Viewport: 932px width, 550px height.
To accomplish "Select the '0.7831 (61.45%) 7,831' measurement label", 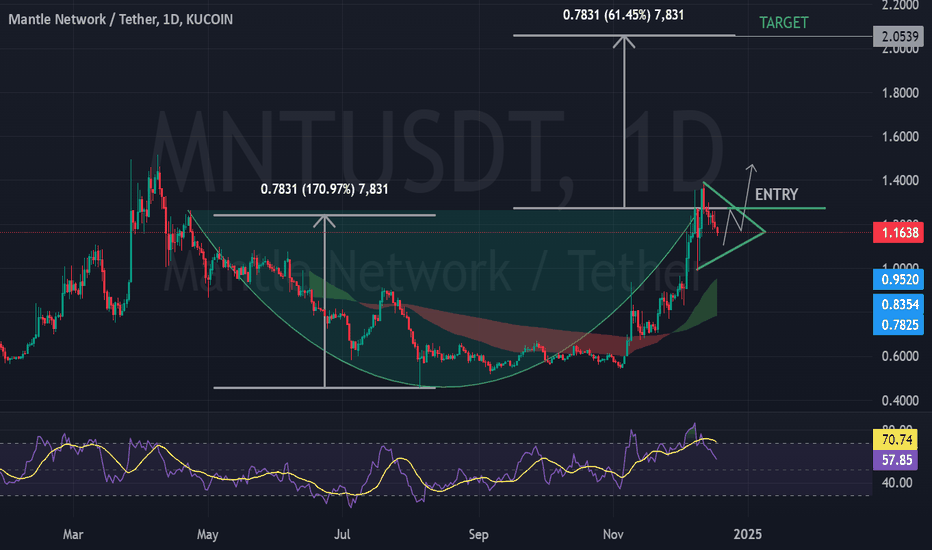I will pyautogui.click(x=624, y=14).
